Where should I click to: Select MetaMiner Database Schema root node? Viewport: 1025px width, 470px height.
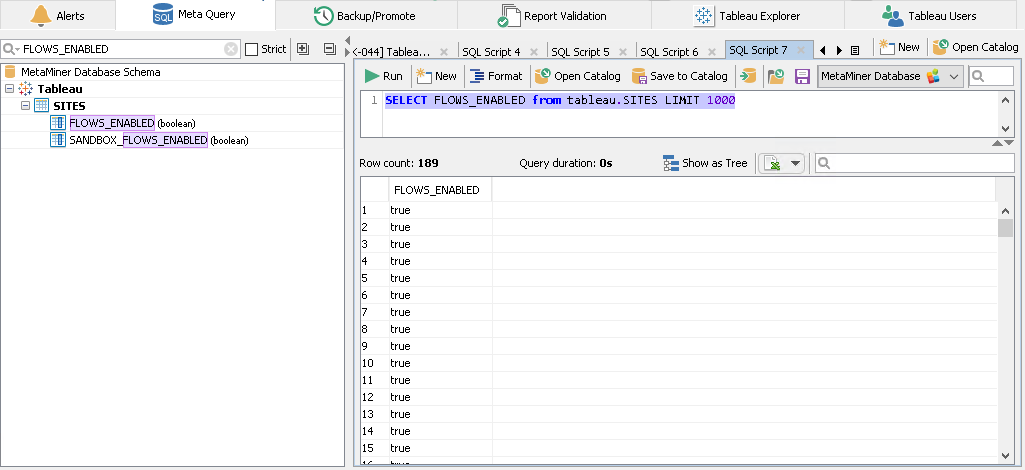pyautogui.click(x=90, y=72)
